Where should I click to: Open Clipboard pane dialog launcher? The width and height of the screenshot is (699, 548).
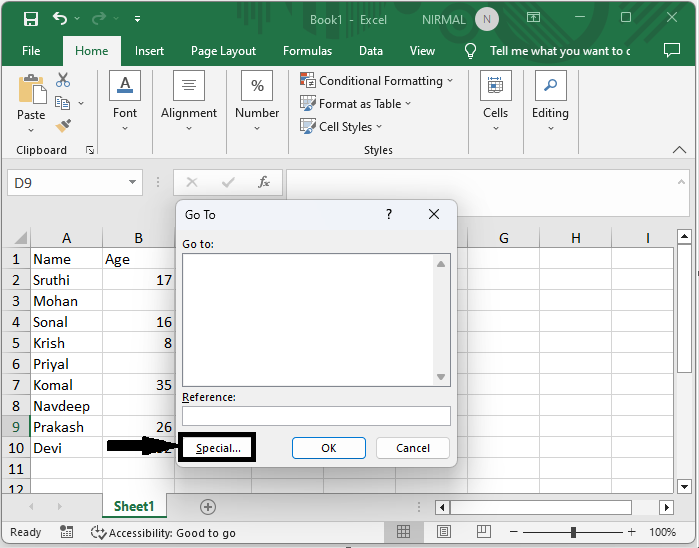point(90,150)
